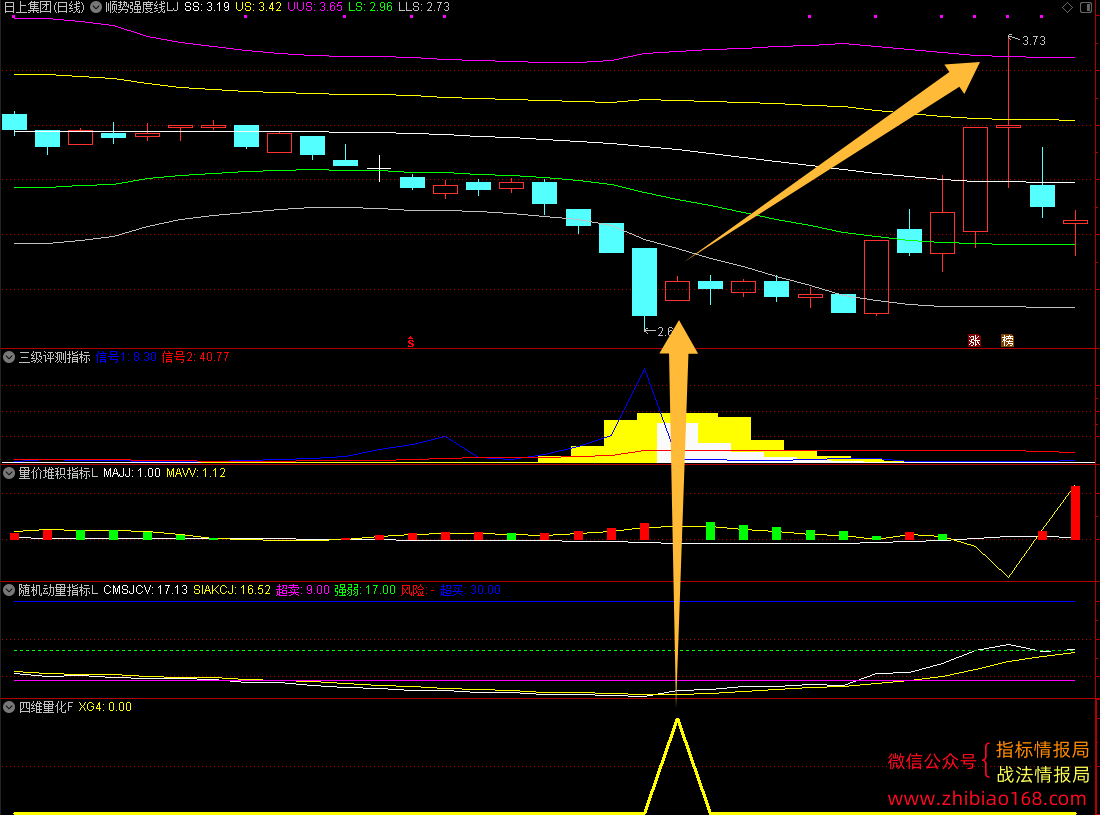Image resolution: width=1100 pixels, height=815 pixels.
Task: Click the 三级评测指标 indicator title
Action: (55, 357)
